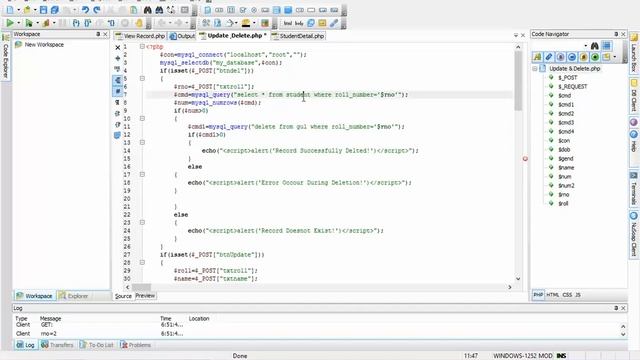Select the Update_Delete.php tab
The height and width of the screenshot is (360, 640).
point(233,36)
